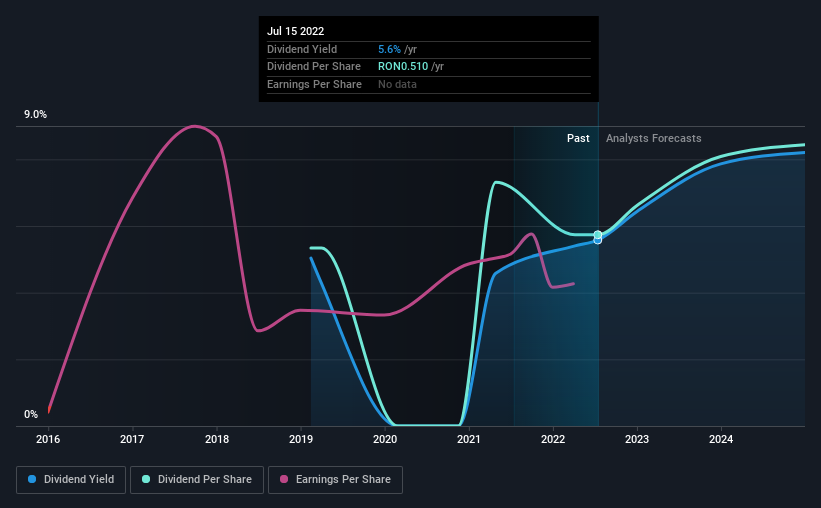The image size is (821, 508).
Task: Select the 2018 x-axis label
Action: 217,439
